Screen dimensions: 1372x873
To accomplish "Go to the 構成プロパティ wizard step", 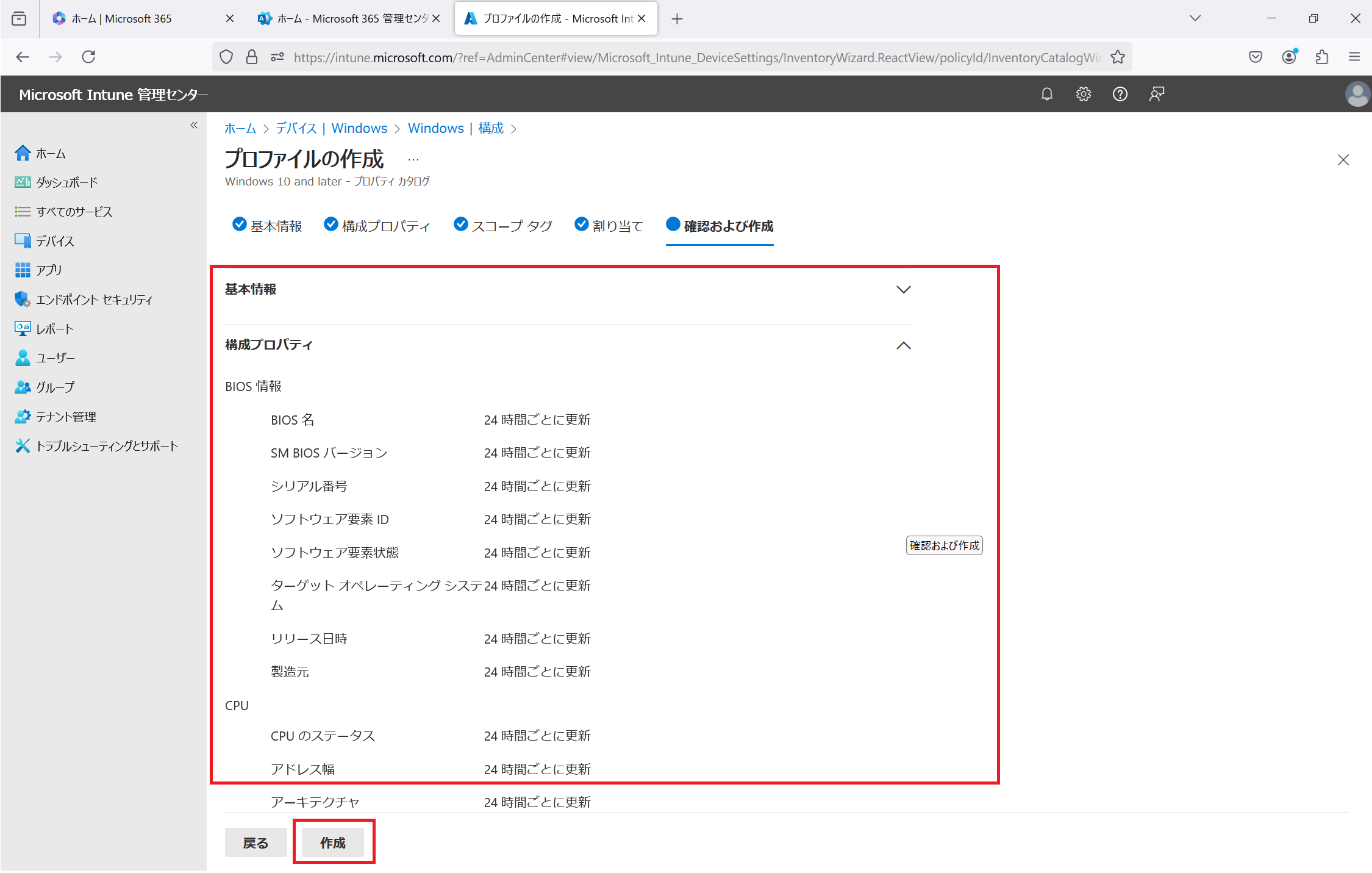I will click(377, 226).
